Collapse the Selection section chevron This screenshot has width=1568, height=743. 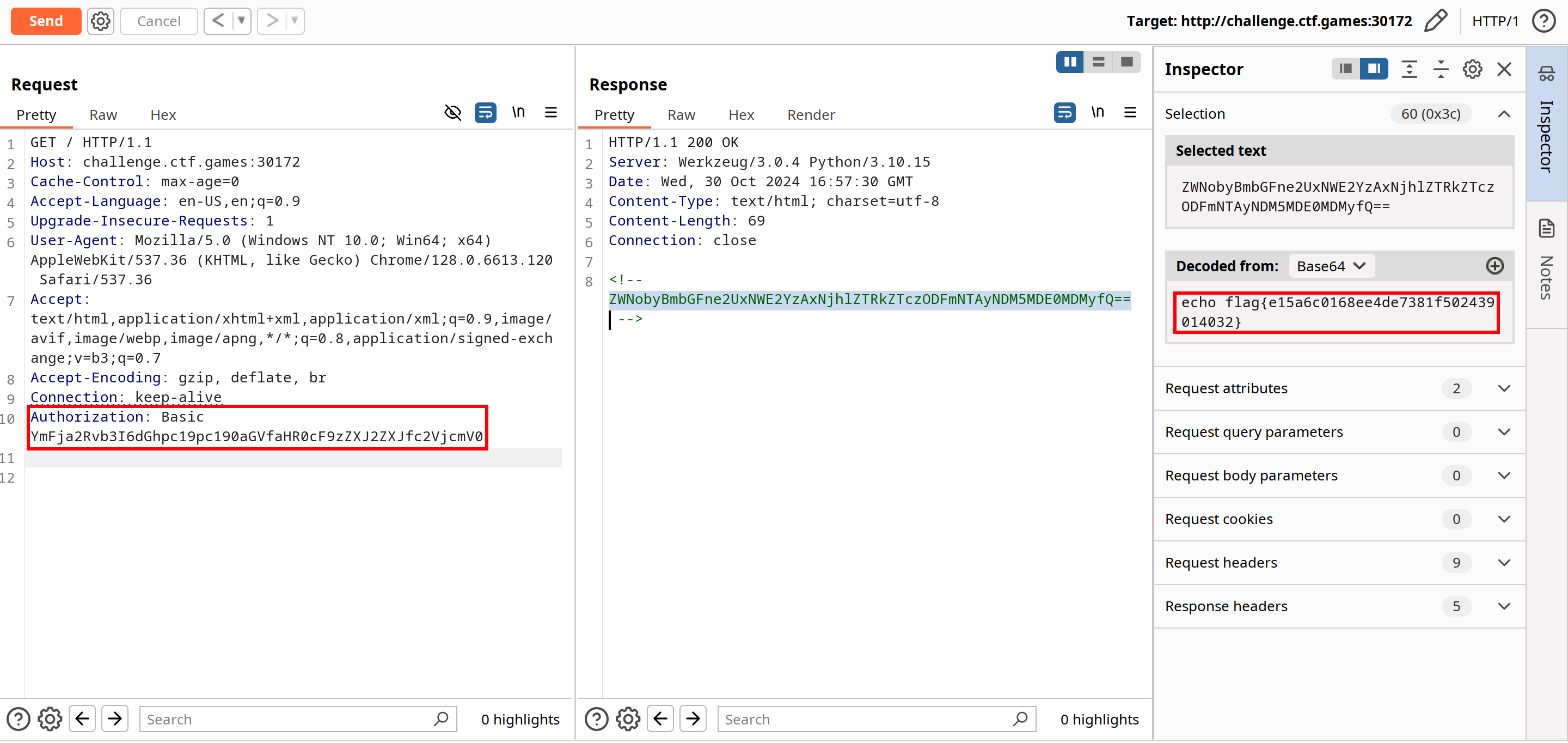[1503, 114]
